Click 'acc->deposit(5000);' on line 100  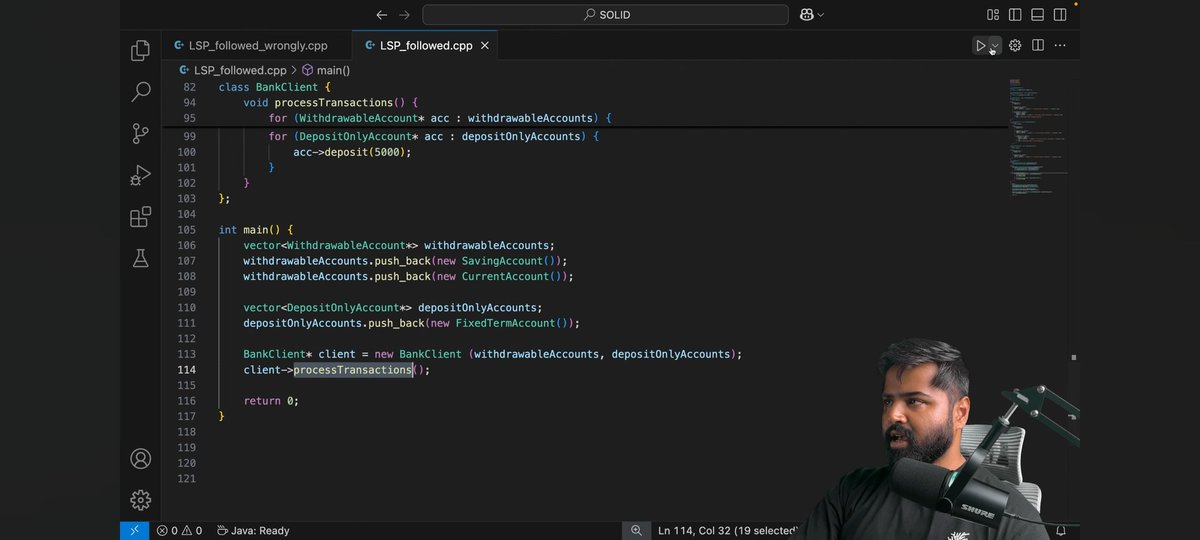pos(352,152)
